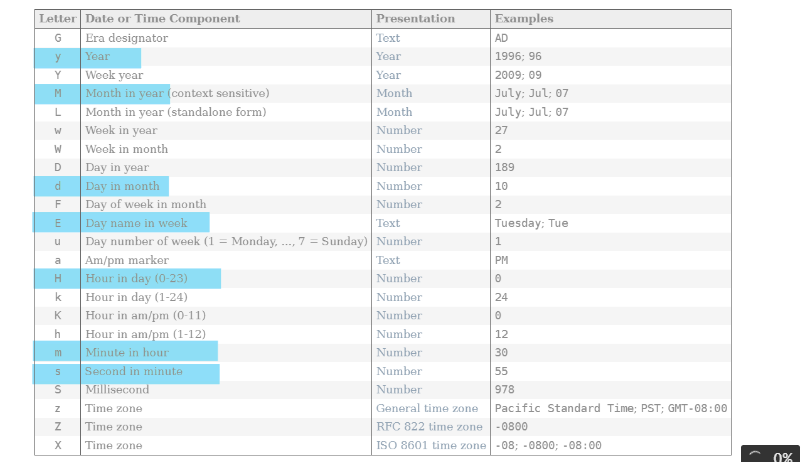Open the Month link for standalone form
The image size is (809, 462).
(x=394, y=112)
